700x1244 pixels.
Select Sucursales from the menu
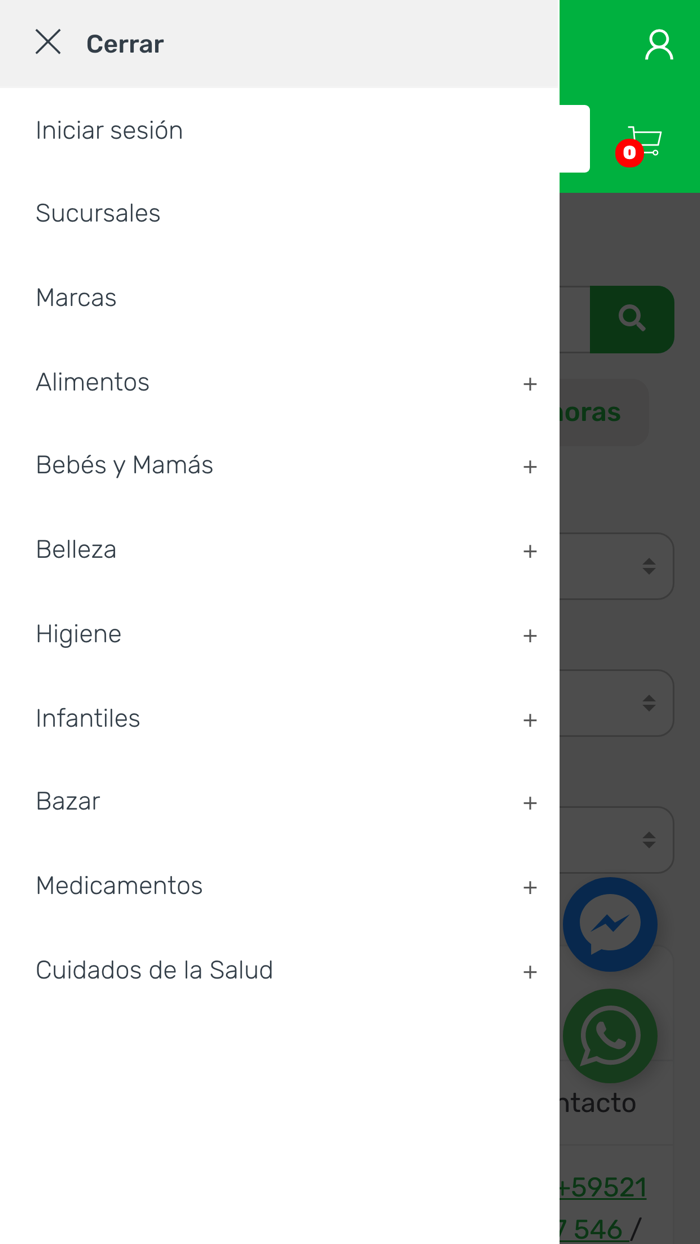click(x=98, y=213)
